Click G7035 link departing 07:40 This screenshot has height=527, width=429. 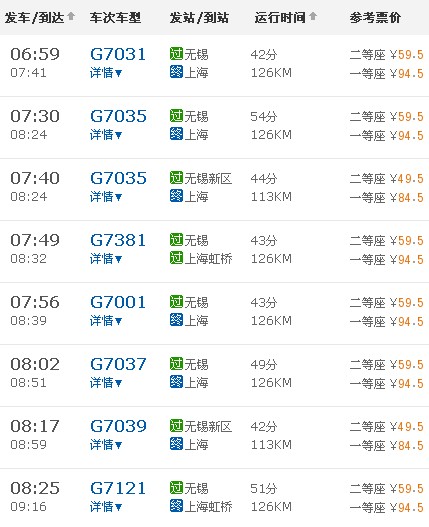pos(118,178)
